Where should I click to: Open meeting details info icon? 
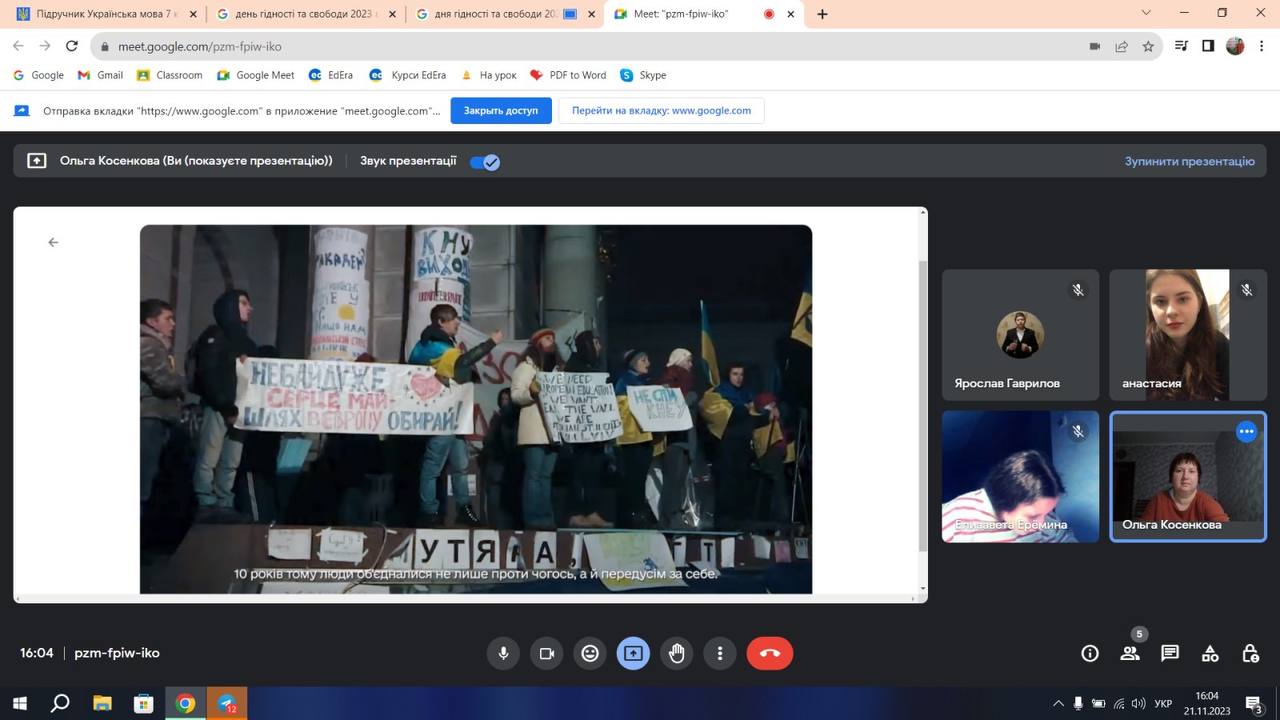1090,653
